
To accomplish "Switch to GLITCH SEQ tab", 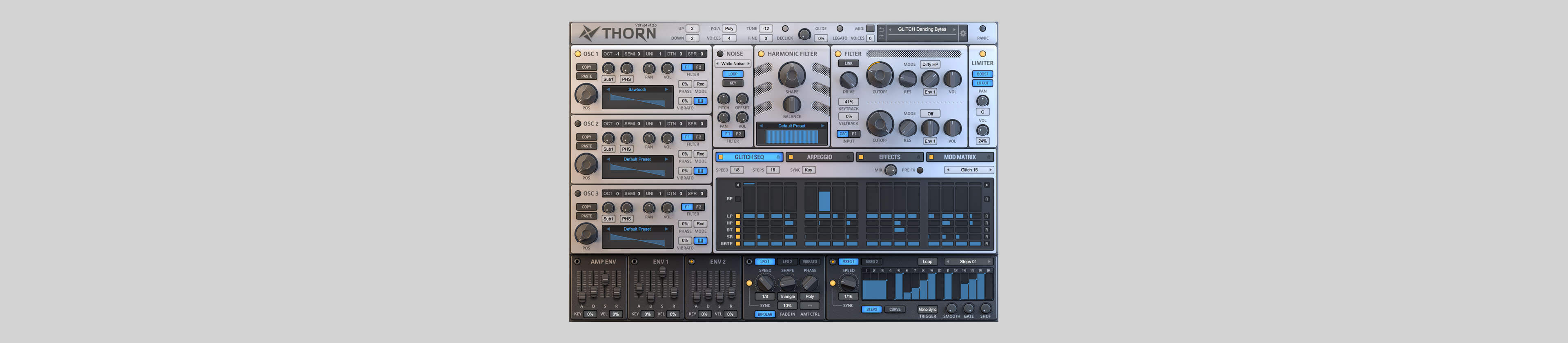I will pos(749,158).
